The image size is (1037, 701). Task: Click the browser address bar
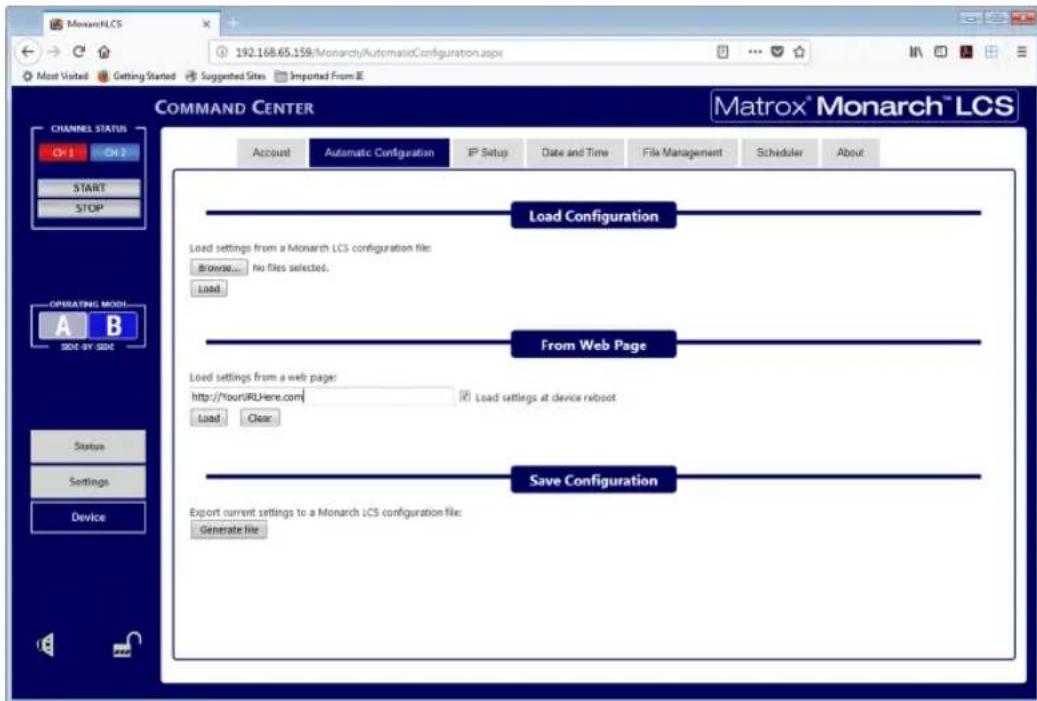tap(463, 52)
